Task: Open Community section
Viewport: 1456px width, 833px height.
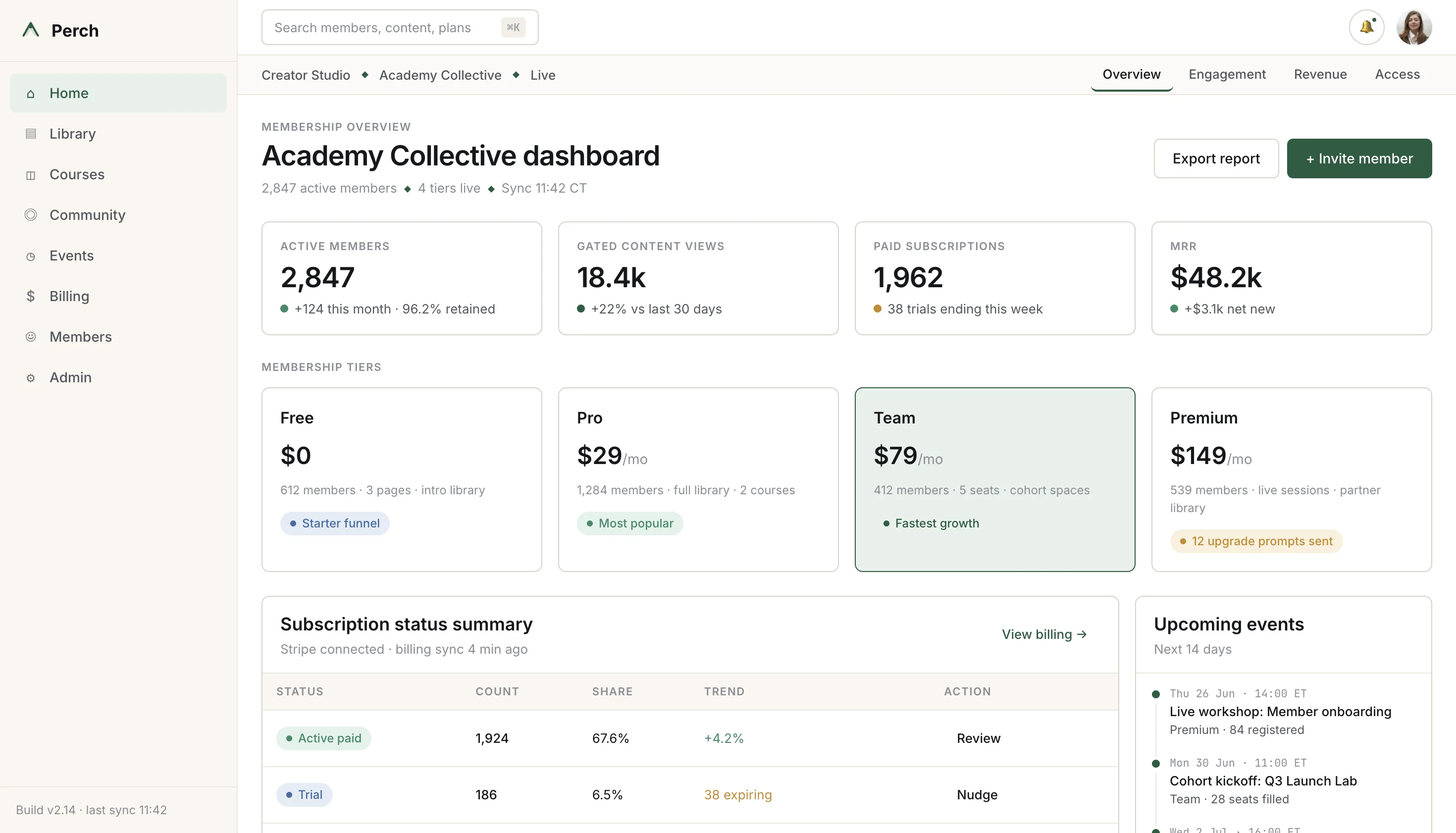Action: click(x=118, y=215)
